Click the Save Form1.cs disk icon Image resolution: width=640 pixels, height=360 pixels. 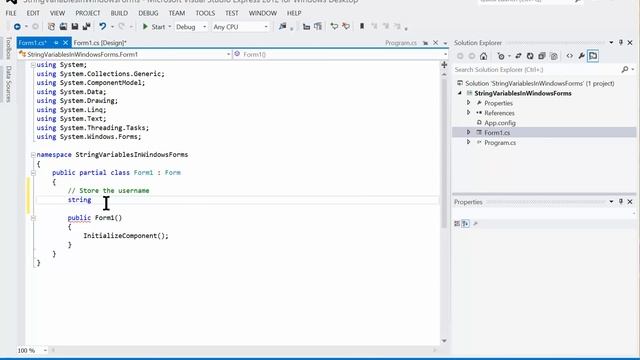[x=75, y=27]
